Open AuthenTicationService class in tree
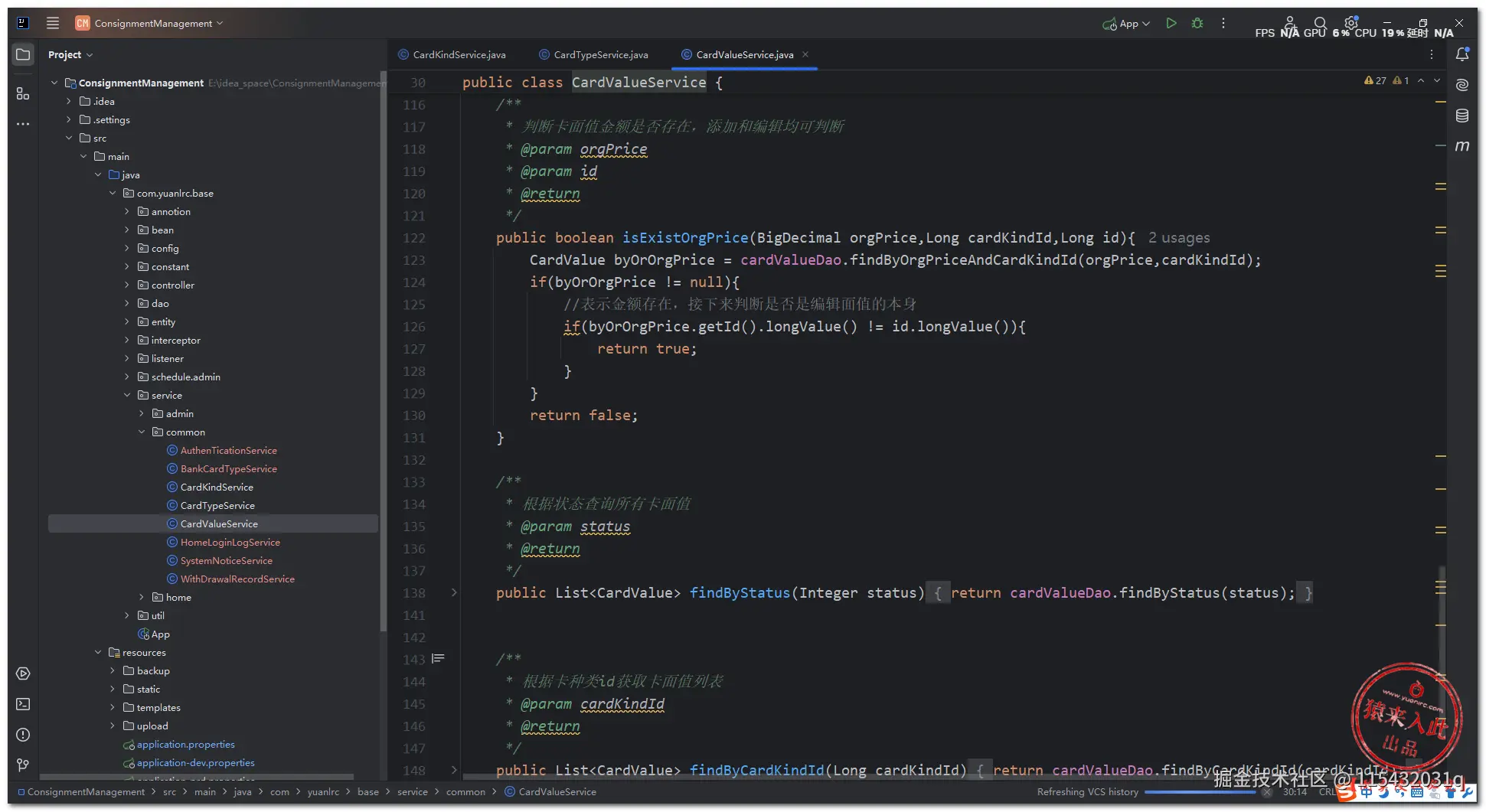The width and height of the screenshot is (1486, 812). 229,450
